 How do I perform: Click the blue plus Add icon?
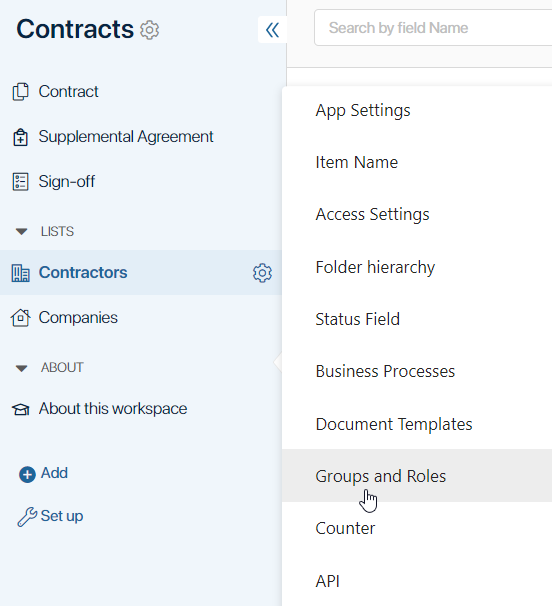click(x=27, y=474)
